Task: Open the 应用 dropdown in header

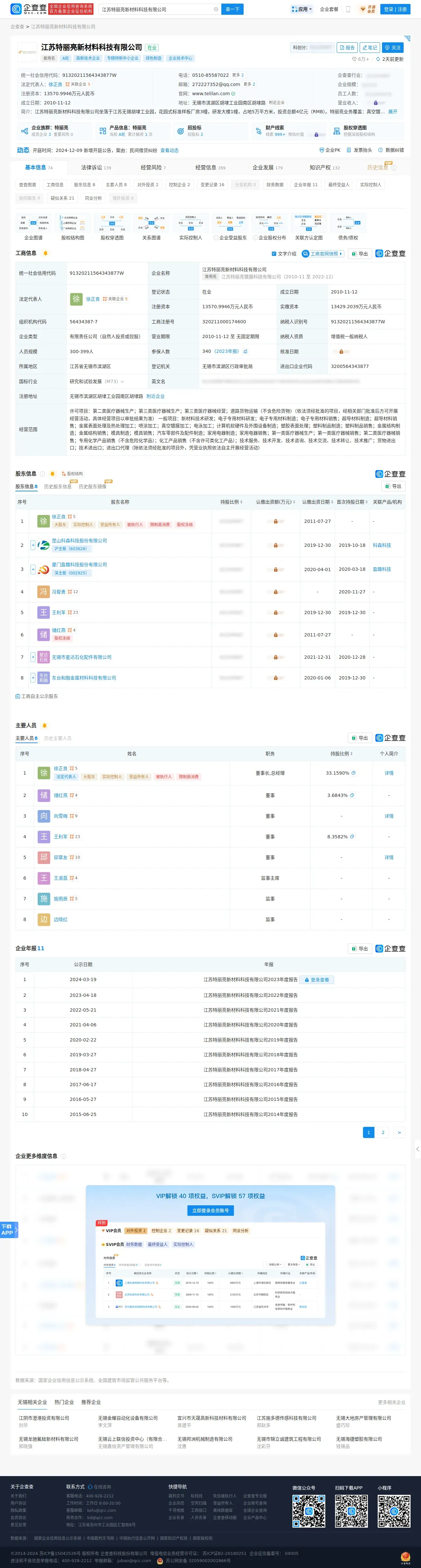Action: click(302, 9)
